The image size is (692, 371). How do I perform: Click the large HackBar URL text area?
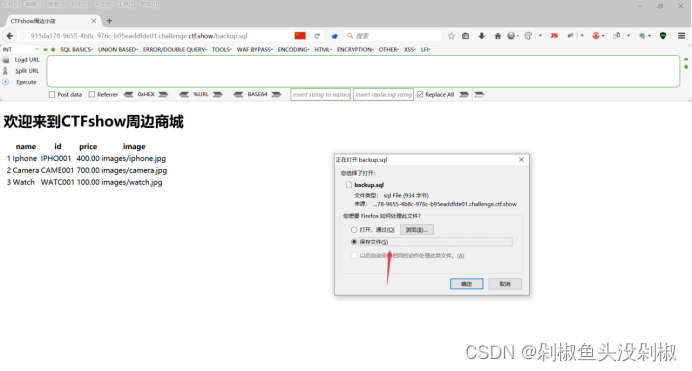(363, 71)
